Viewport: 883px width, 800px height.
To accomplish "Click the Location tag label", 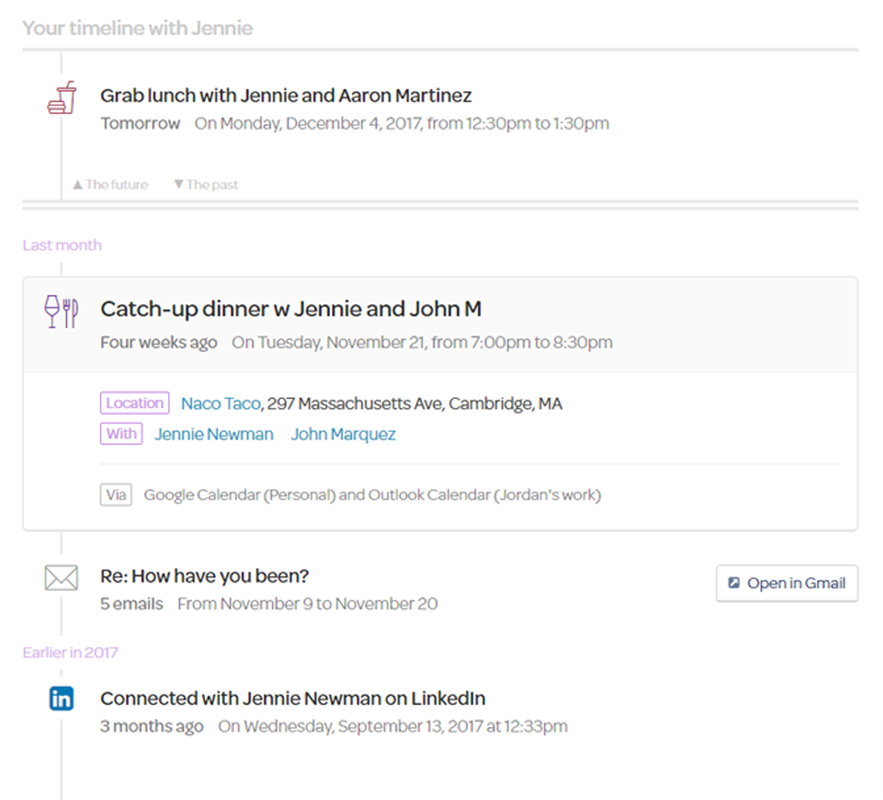I will 135,404.
